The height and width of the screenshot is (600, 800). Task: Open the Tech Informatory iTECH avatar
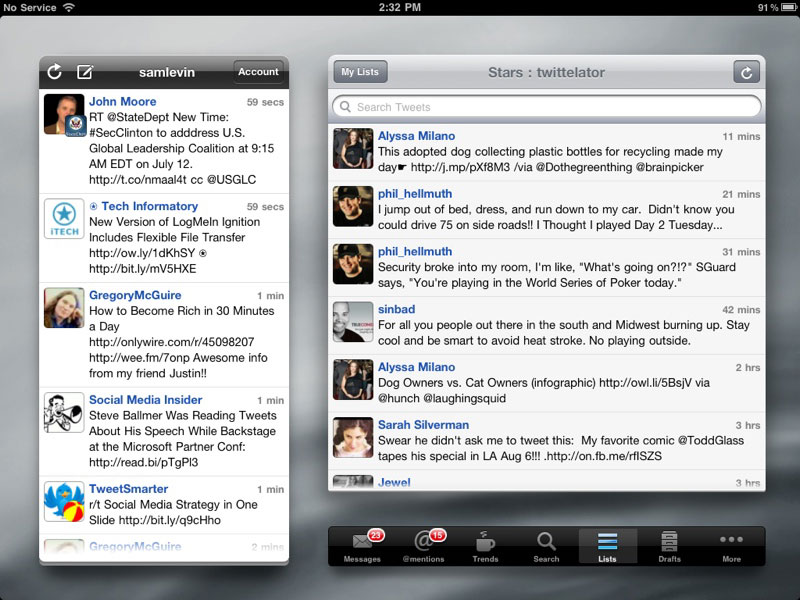[64, 219]
